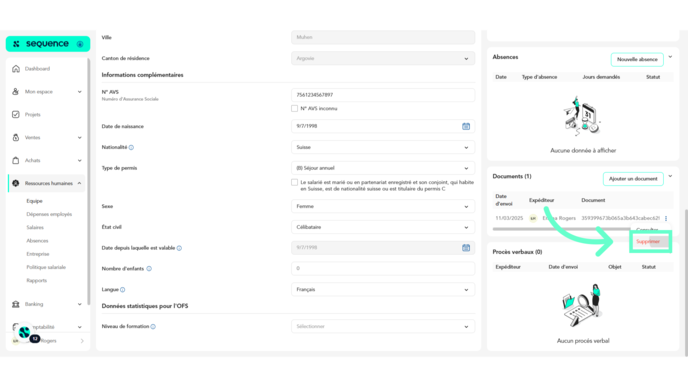Click the Mon espace person icon
This screenshot has height=387, width=688.
[16, 92]
